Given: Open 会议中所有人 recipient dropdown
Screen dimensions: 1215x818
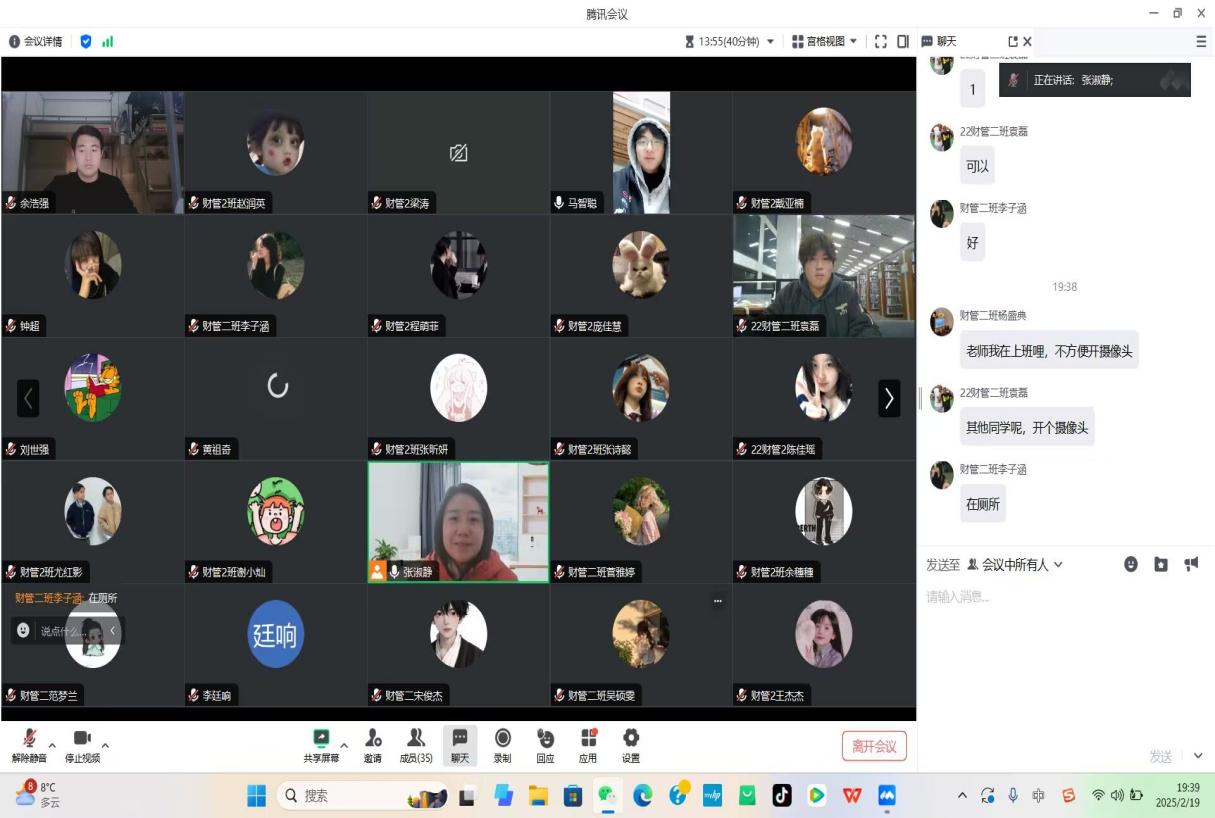Looking at the screenshot, I should [x=1014, y=565].
